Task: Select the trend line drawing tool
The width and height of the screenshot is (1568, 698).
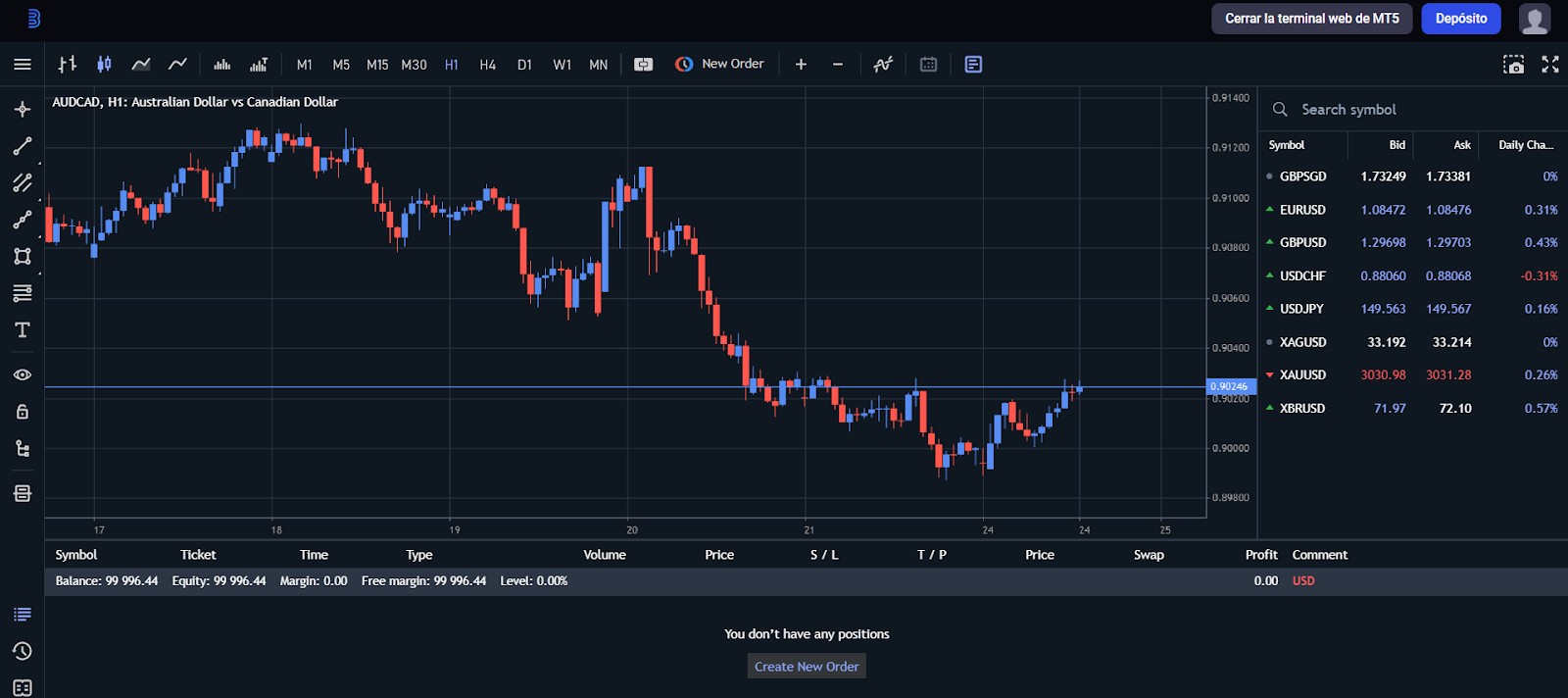Action: (x=23, y=146)
